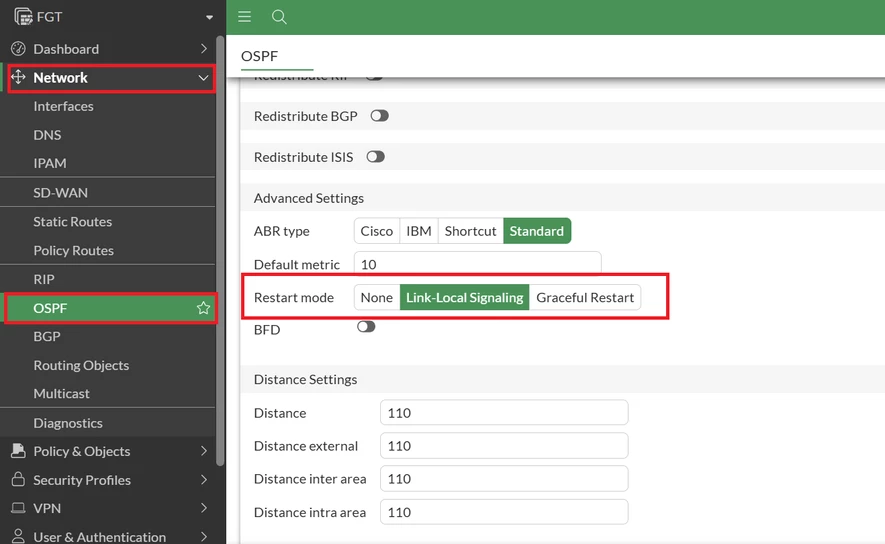
Task: Select the OSPF page tab
Action: [x=260, y=56]
